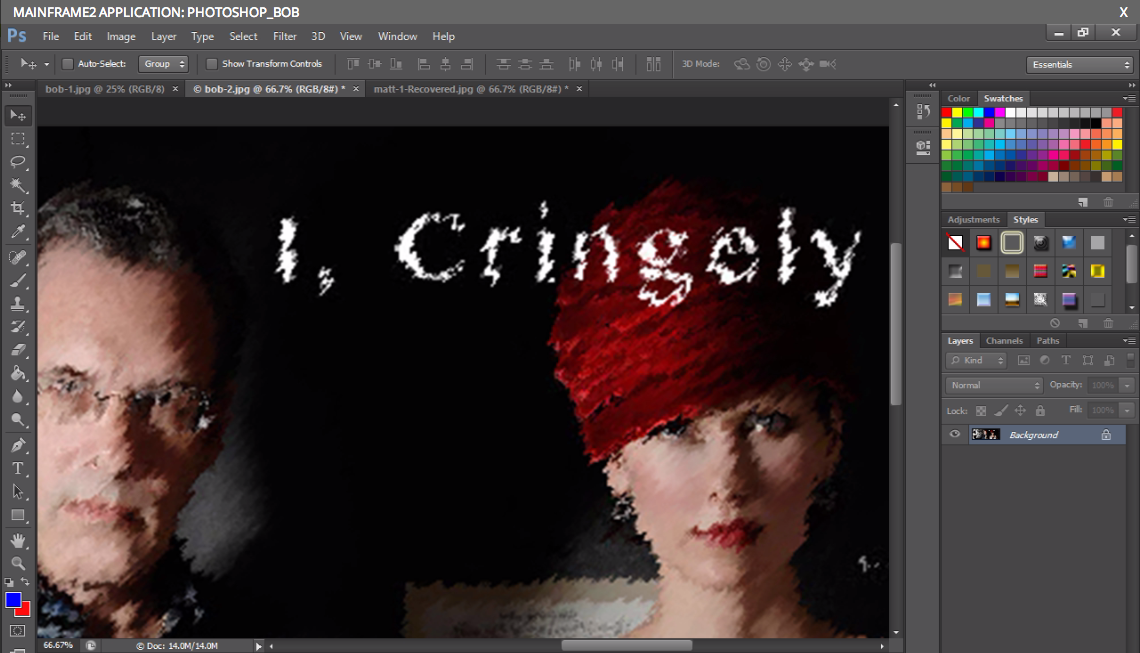Toggle lock transparent pixels

coord(981,411)
